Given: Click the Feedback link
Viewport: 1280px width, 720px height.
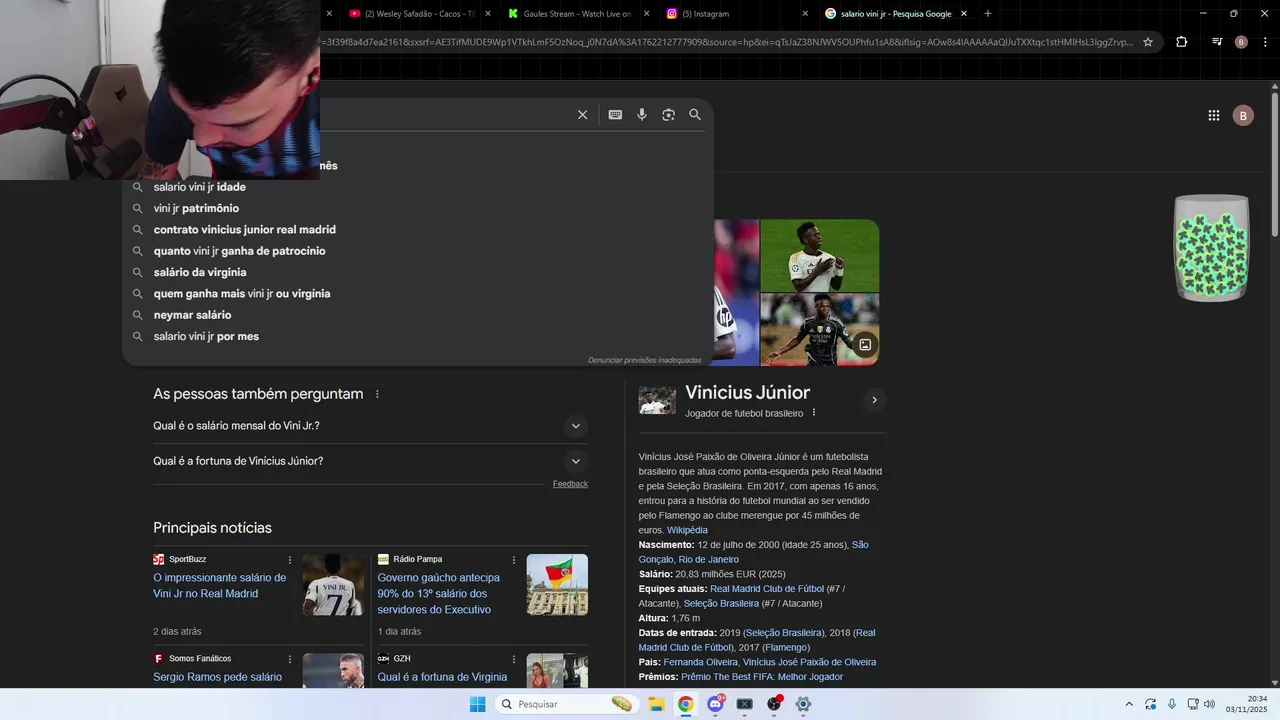Looking at the screenshot, I should tap(570, 484).
